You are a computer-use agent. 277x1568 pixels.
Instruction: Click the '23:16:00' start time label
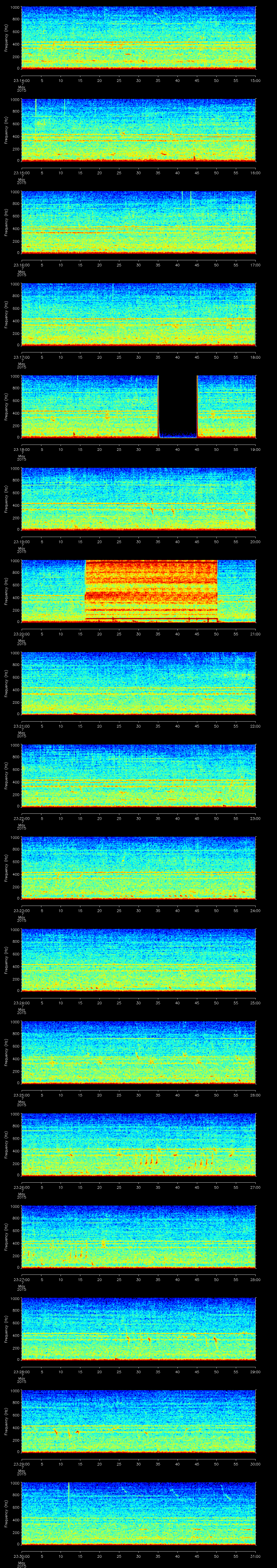[21, 265]
